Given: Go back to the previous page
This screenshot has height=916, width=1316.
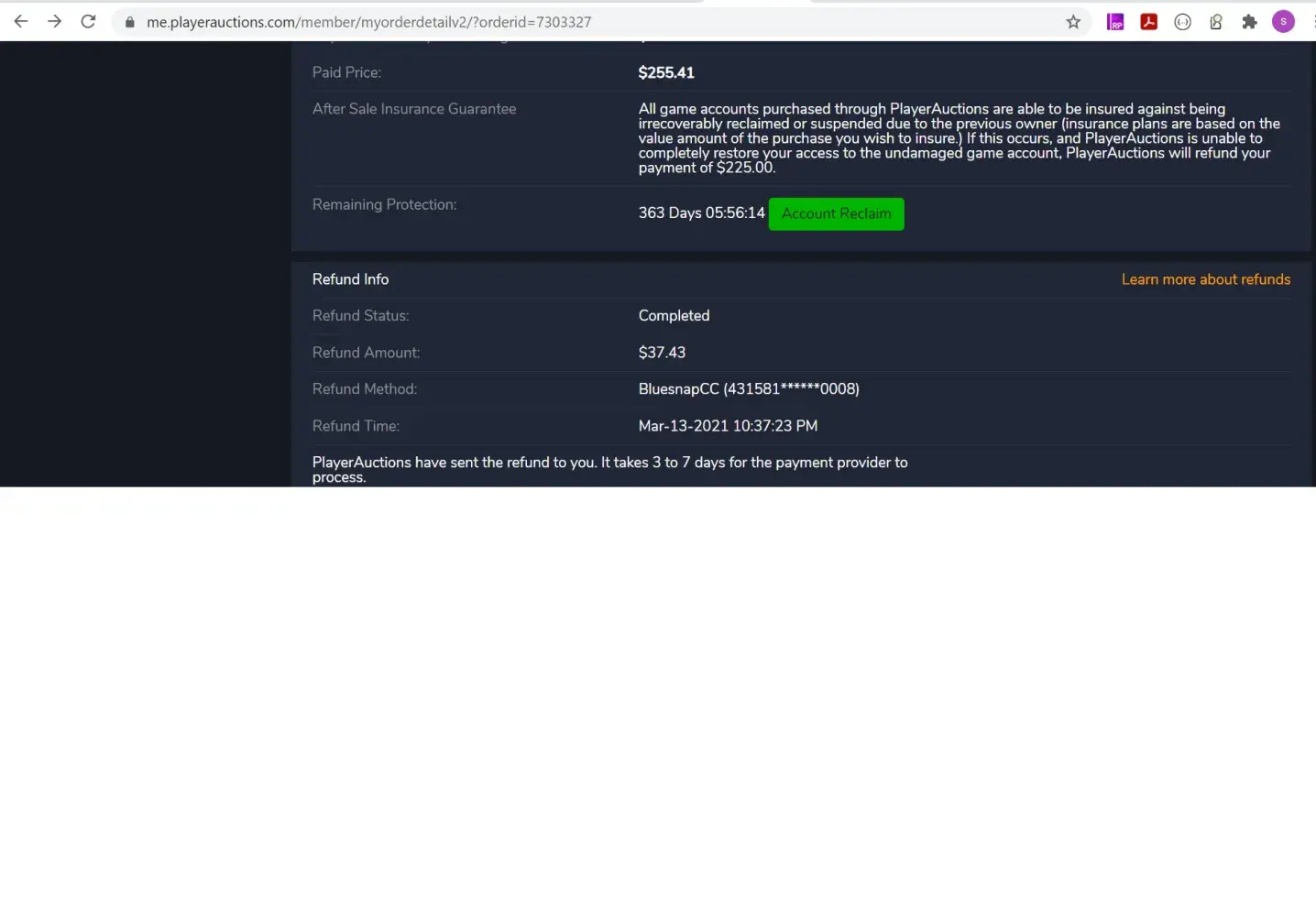Looking at the screenshot, I should (21, 21).
